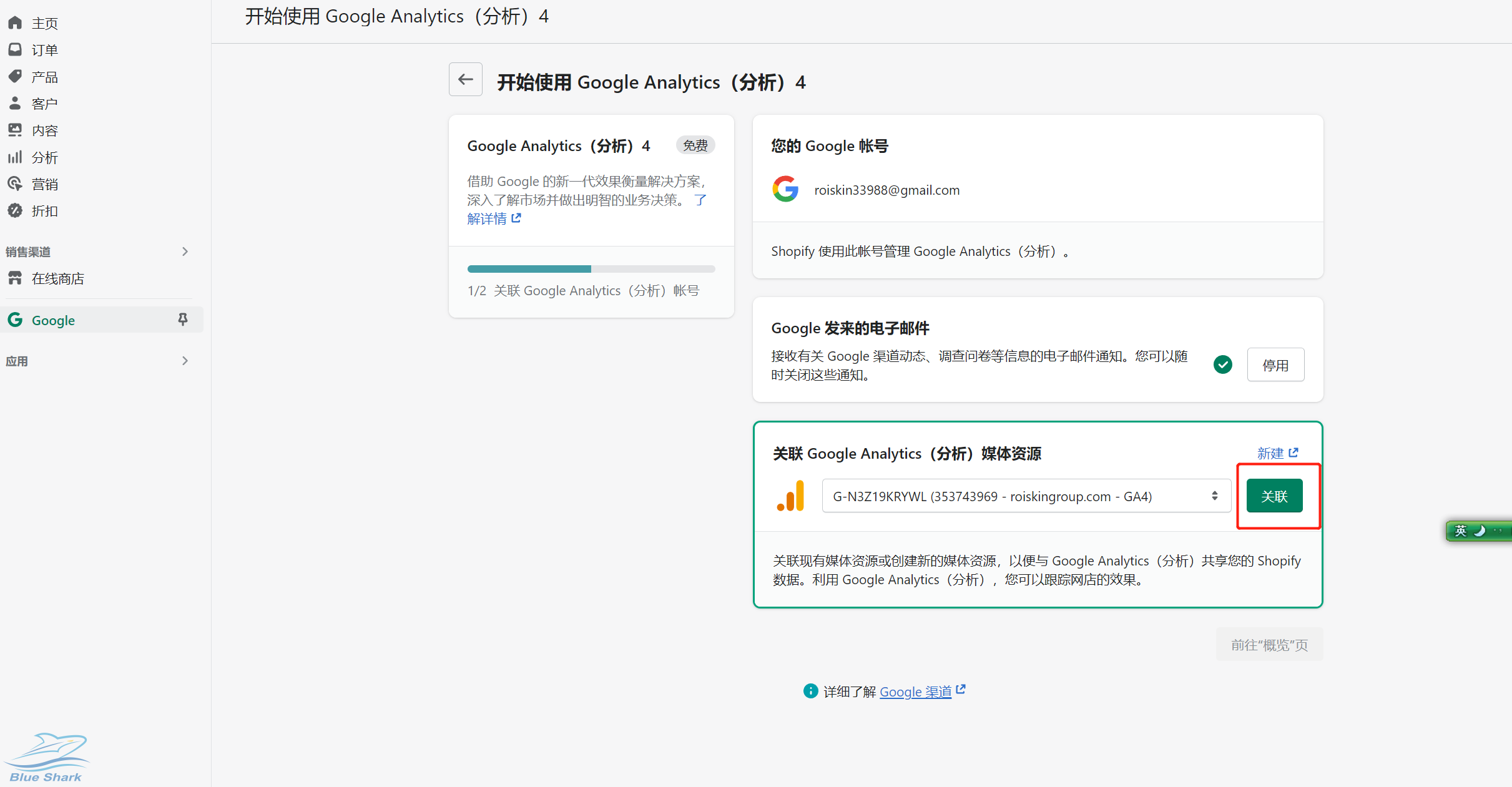Image resolution: width=1512 pixels, height=787 pixels.
Task: Click the Analytics (分析) bar chart icon
Action: [x=15, y=157]
